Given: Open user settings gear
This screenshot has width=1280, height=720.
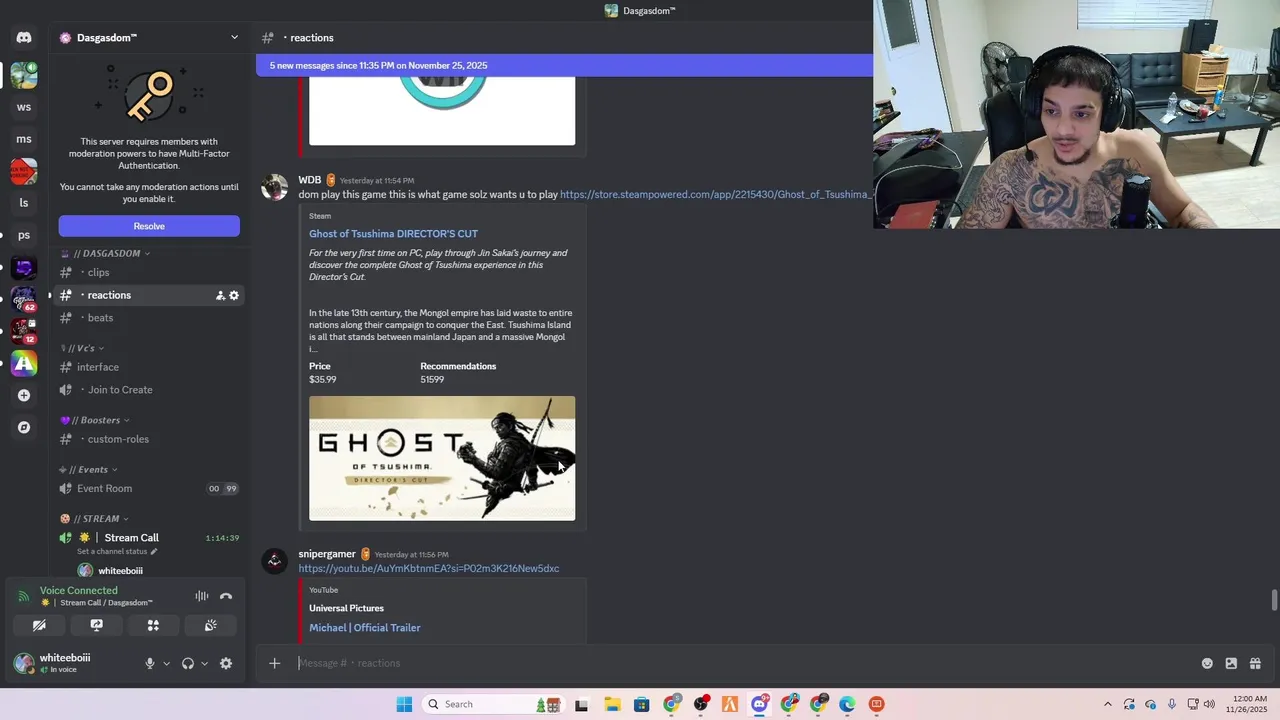Looking at the screenshot, I should click(226, 663).
